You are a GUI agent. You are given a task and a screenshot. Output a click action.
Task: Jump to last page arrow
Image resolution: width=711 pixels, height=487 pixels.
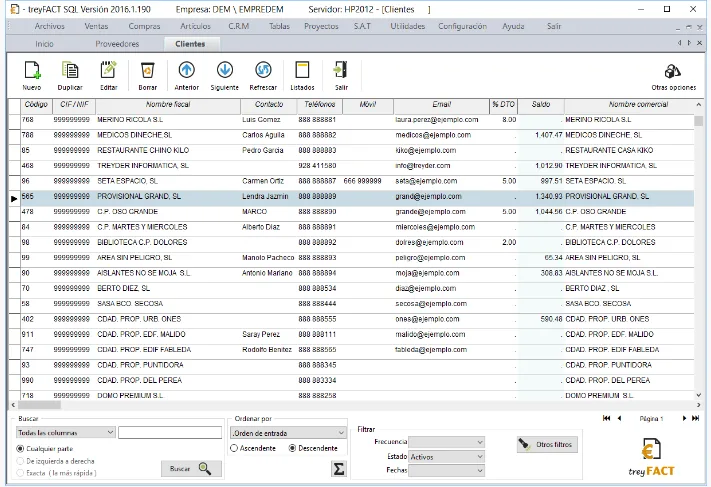[695, 418]
